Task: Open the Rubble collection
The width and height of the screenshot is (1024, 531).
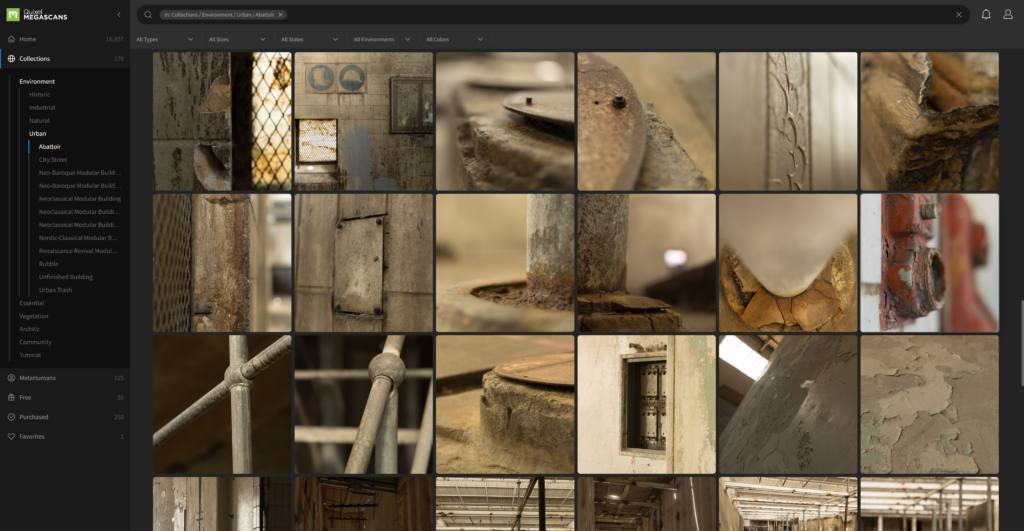Action: 48,264
